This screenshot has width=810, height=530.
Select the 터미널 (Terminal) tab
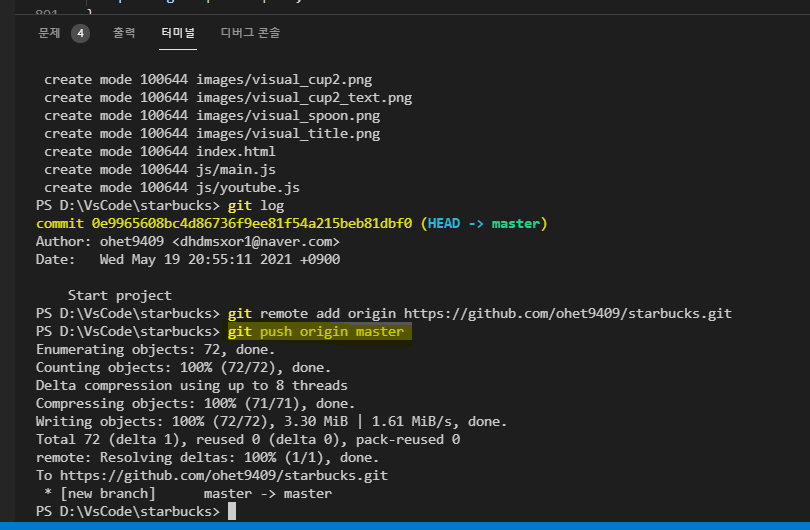pyautogui.click(x=178, y=33)
